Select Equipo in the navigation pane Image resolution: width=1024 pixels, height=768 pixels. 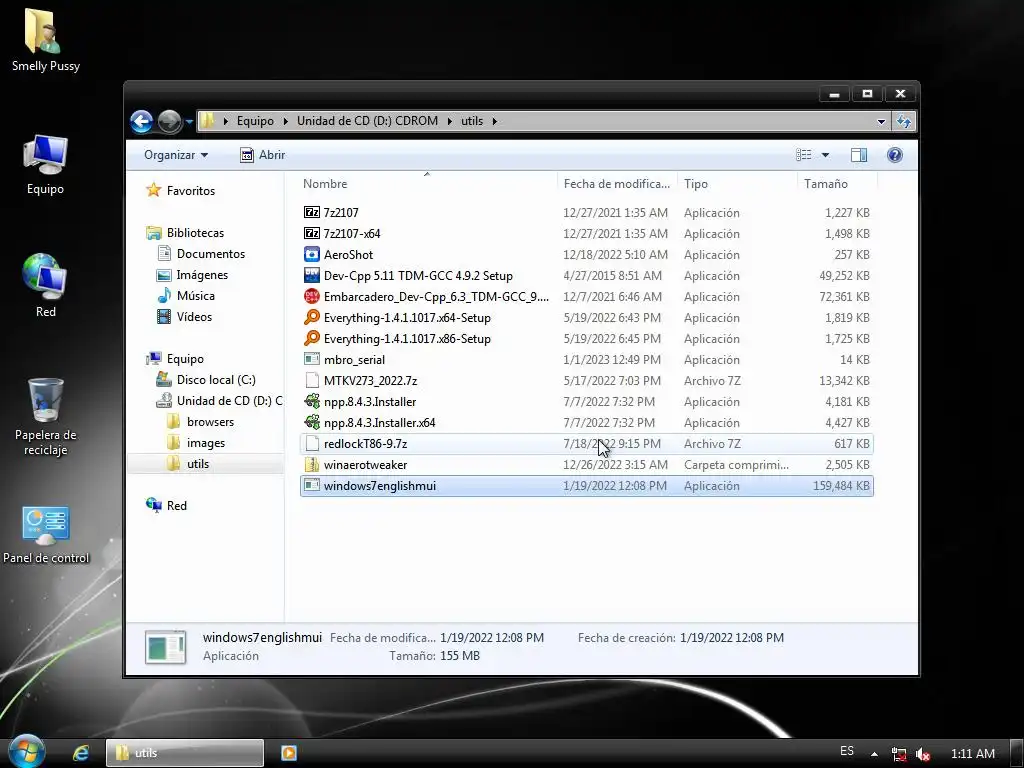coord(185,359)
